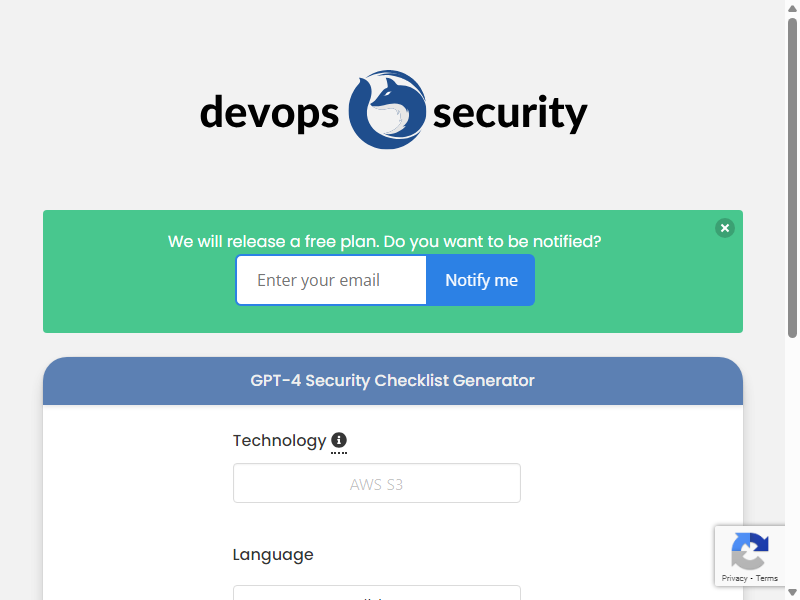Click the reCAPTCHA badge icon
Viewport: 800px width, 600px height.
point(749,551)
